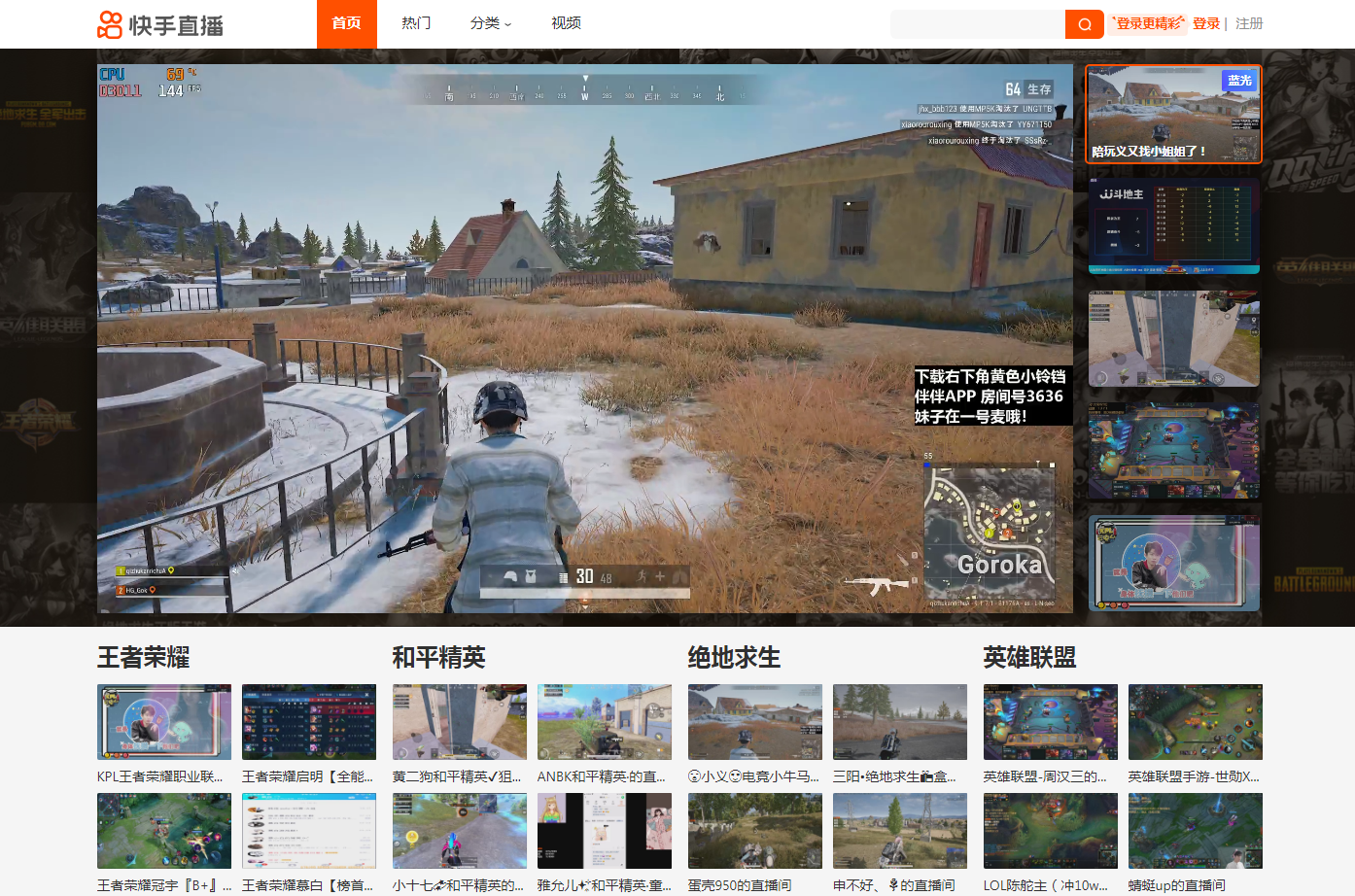Open the 王者荣耀 category heading
The image size is (1355, 896).
(143, 658)
